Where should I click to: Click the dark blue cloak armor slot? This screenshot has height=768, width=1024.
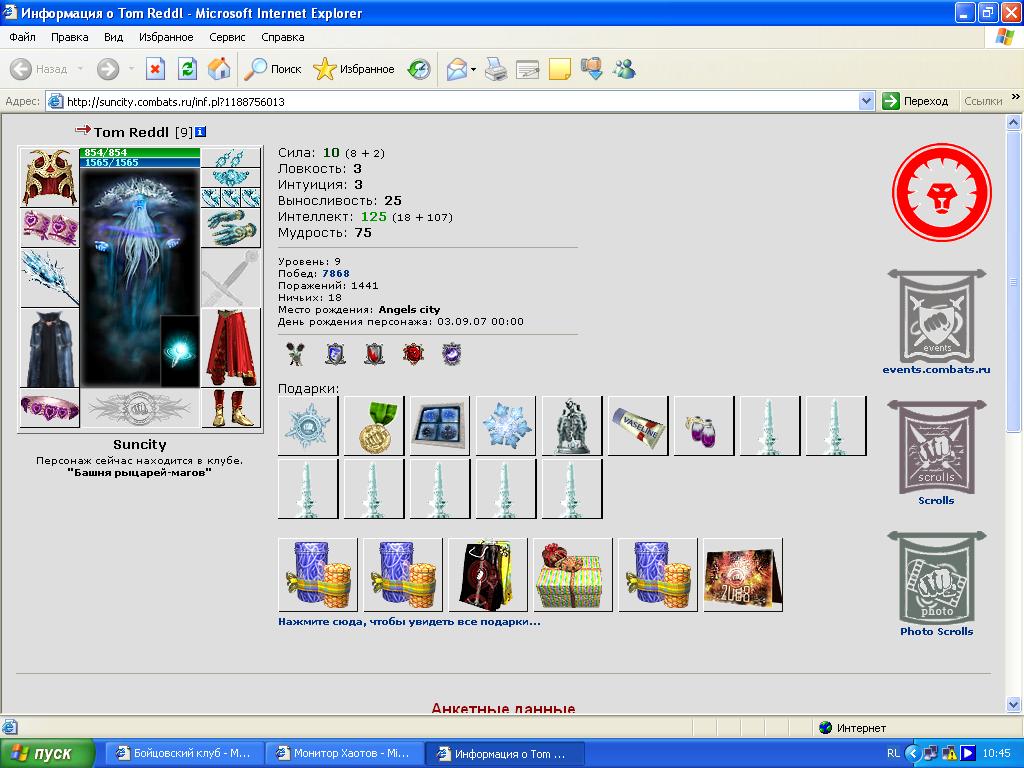[x=49, y=348]
